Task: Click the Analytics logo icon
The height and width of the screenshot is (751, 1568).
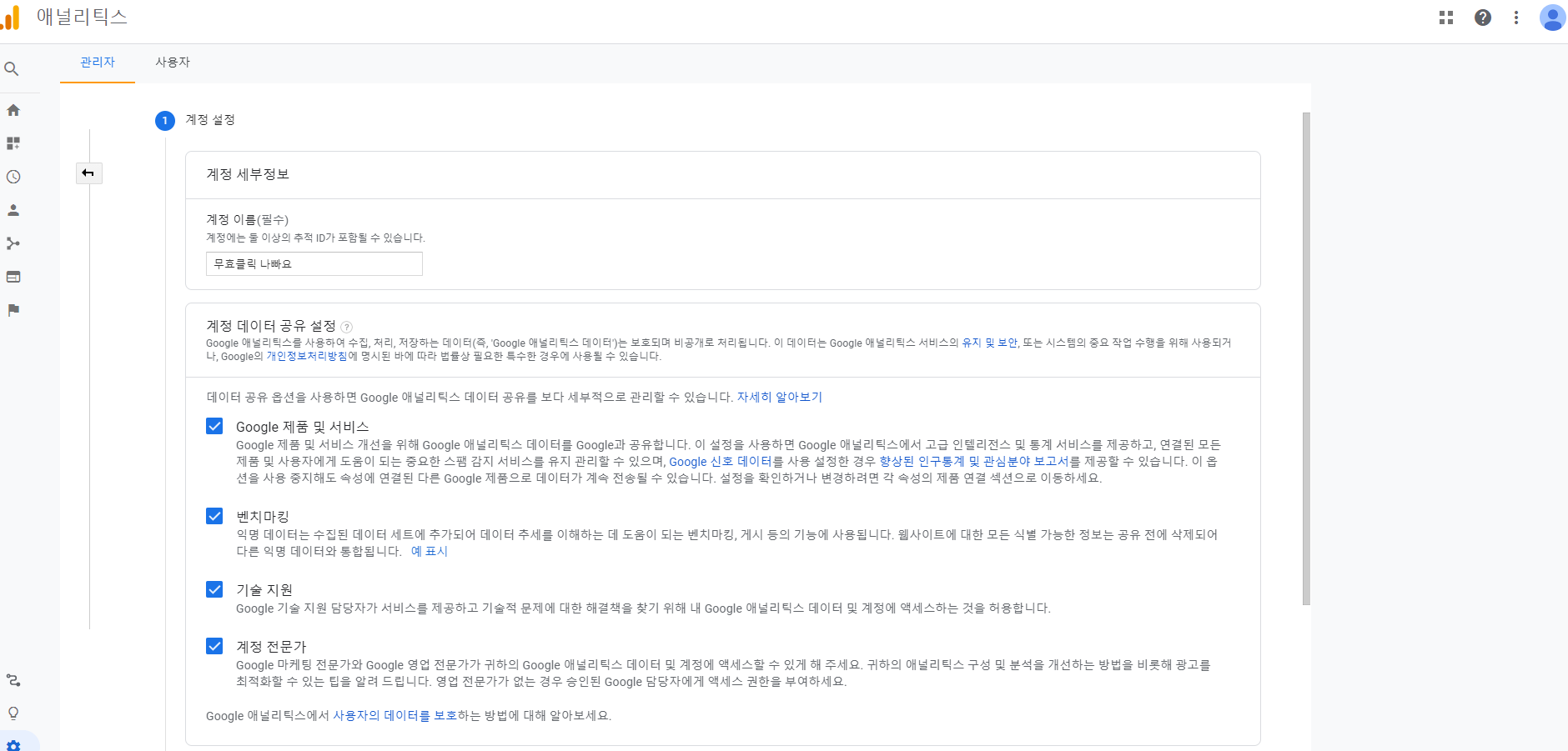Action: 10,18
